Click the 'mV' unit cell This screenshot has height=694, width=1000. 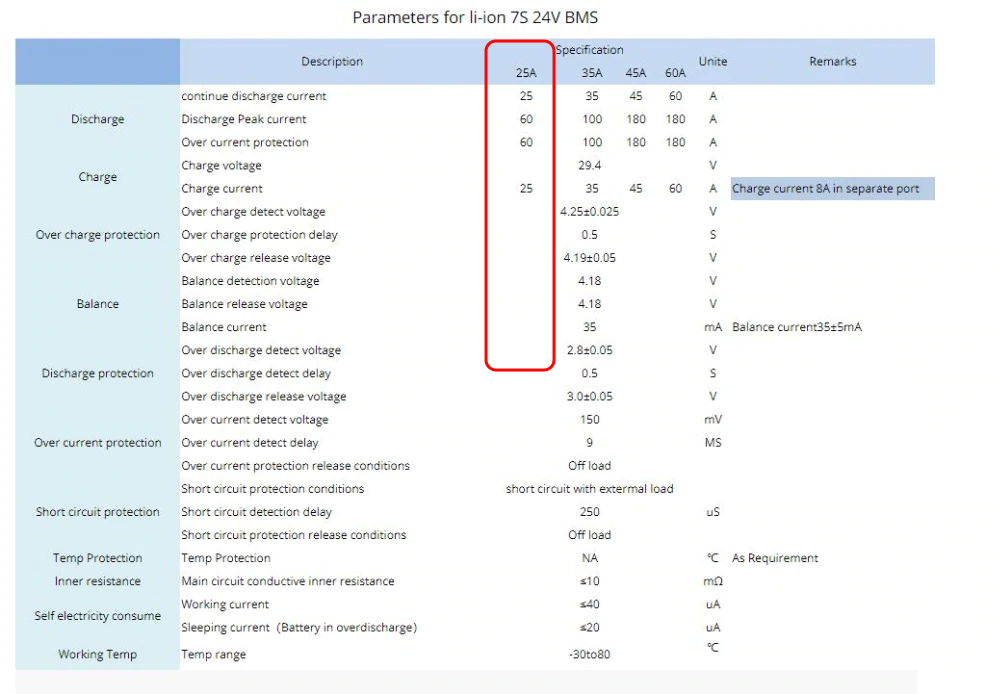click(x=713, y=420)
